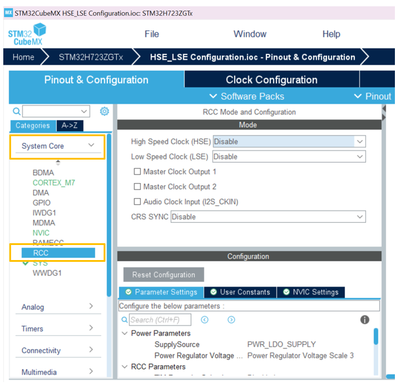Open the NVIC Settings tab
The image size is (400, 386).
click(x=311, y=292)
